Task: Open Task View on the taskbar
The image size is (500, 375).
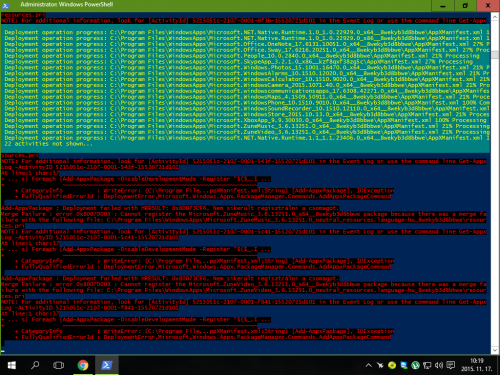Action: [x=58, y=365]
